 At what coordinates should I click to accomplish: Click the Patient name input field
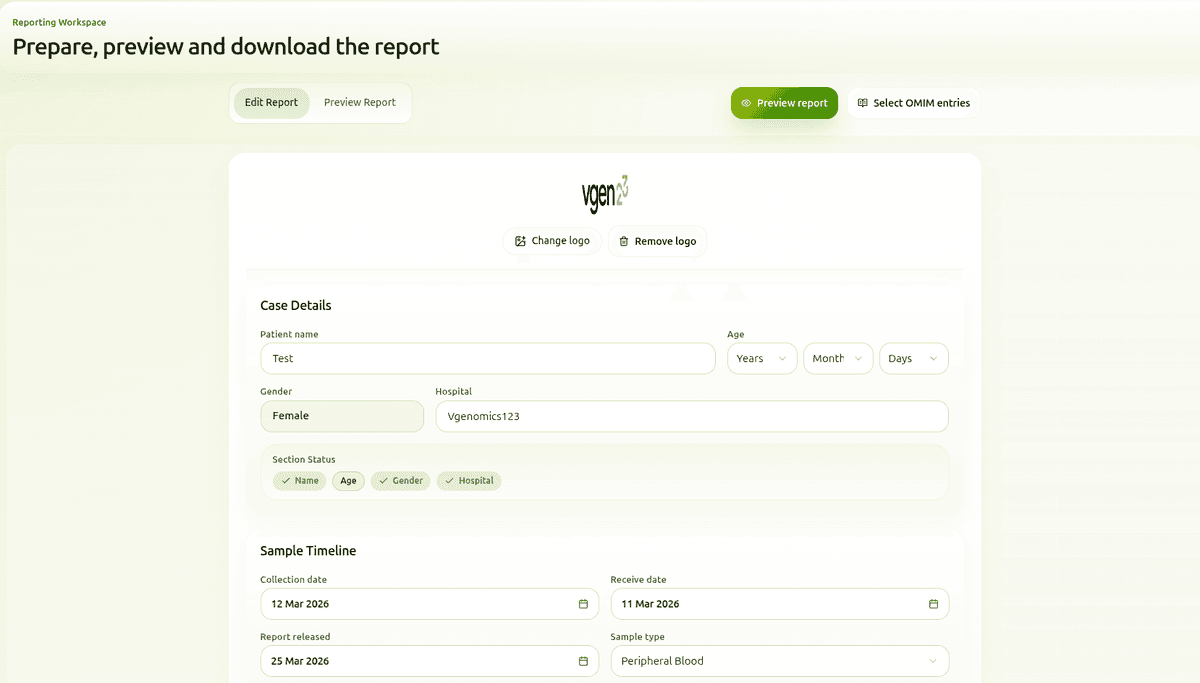click(x=487, y=358)
